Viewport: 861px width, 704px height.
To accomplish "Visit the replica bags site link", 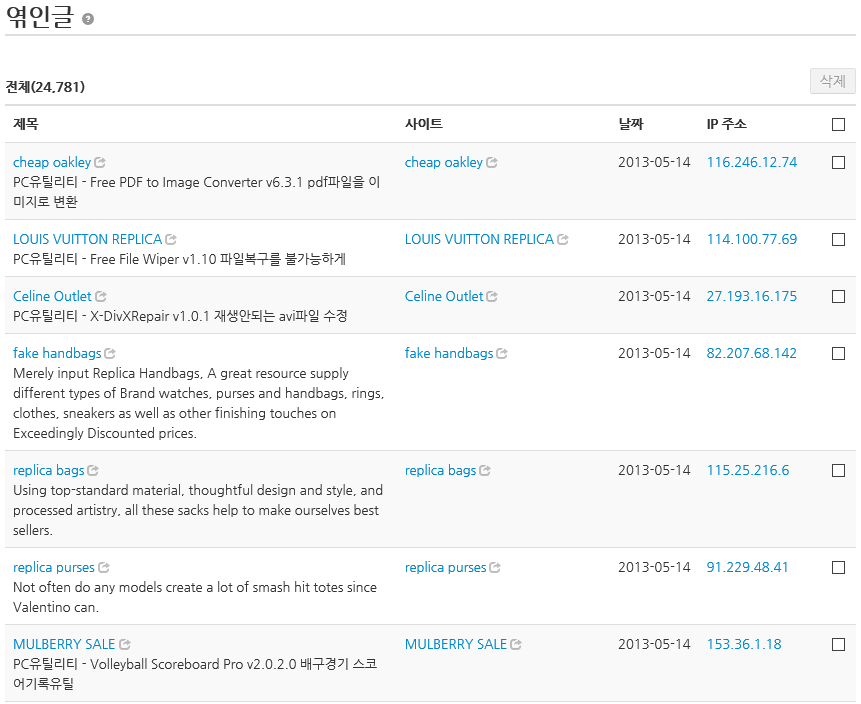I will coord(440,471).
